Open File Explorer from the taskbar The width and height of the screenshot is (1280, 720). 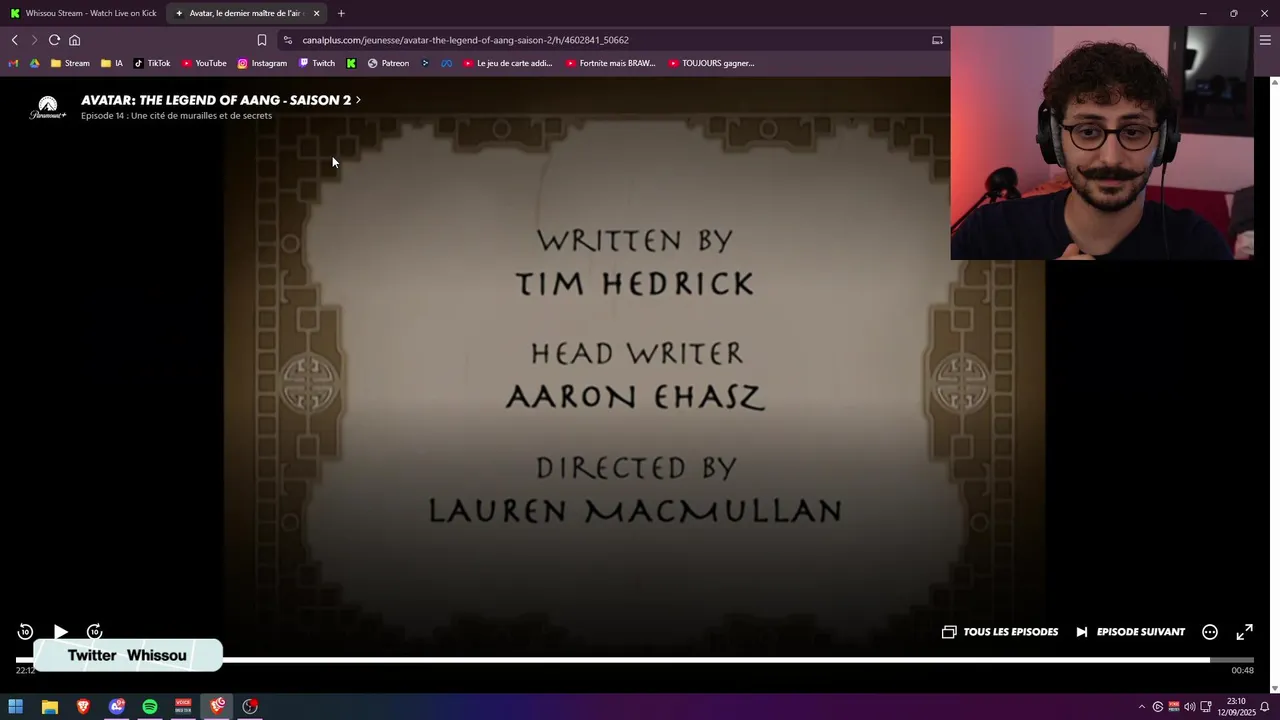[x=49, y=707]
